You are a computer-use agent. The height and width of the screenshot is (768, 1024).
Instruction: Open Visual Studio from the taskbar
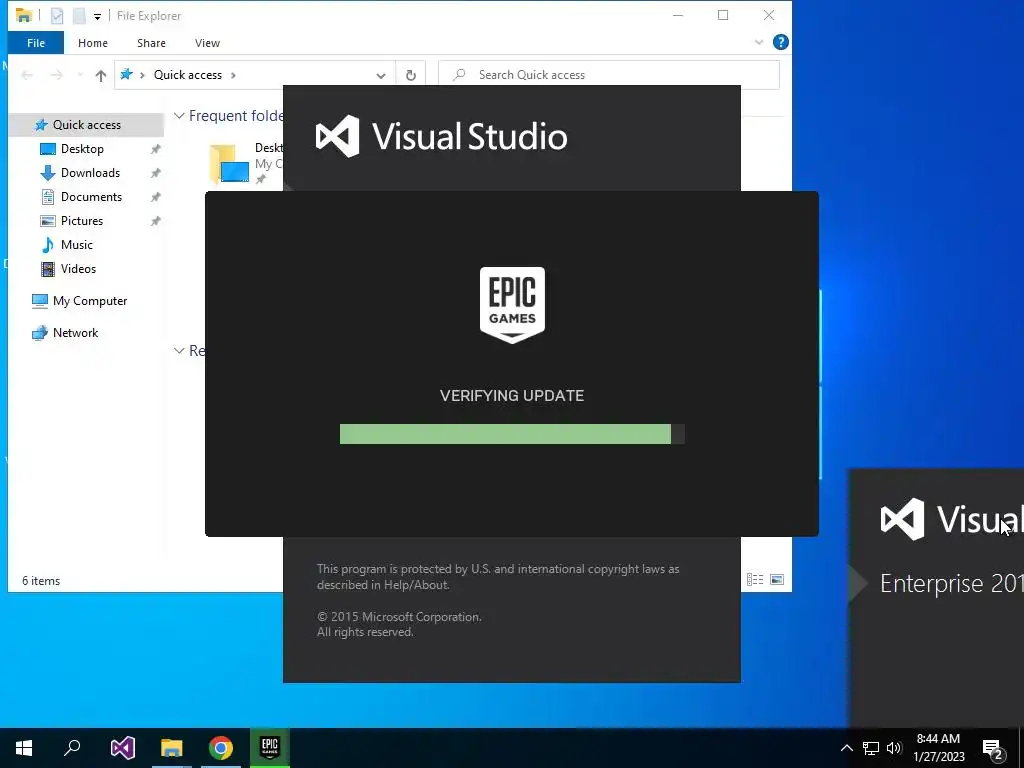pyautogui.click(x=123, y=748)
